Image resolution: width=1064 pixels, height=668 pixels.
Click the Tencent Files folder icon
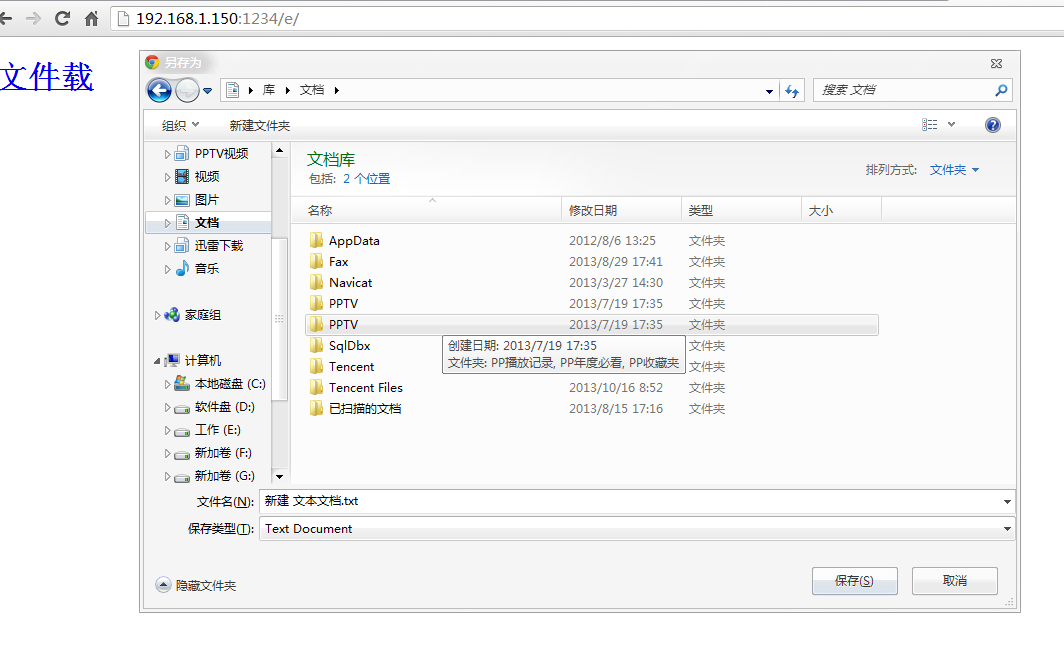[316, 388]
